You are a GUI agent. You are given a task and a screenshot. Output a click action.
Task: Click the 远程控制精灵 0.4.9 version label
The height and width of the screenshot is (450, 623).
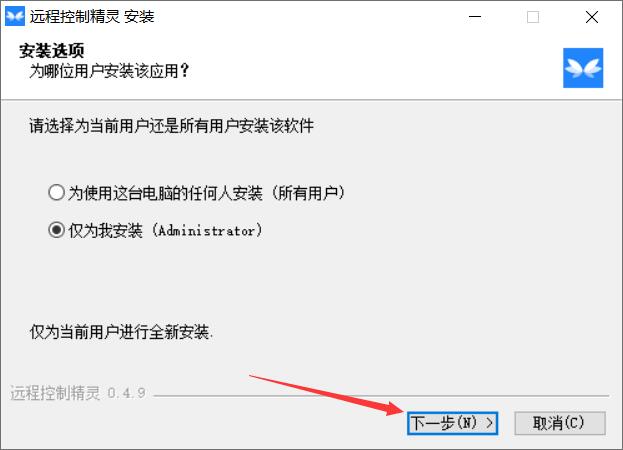tap(77, 393)
